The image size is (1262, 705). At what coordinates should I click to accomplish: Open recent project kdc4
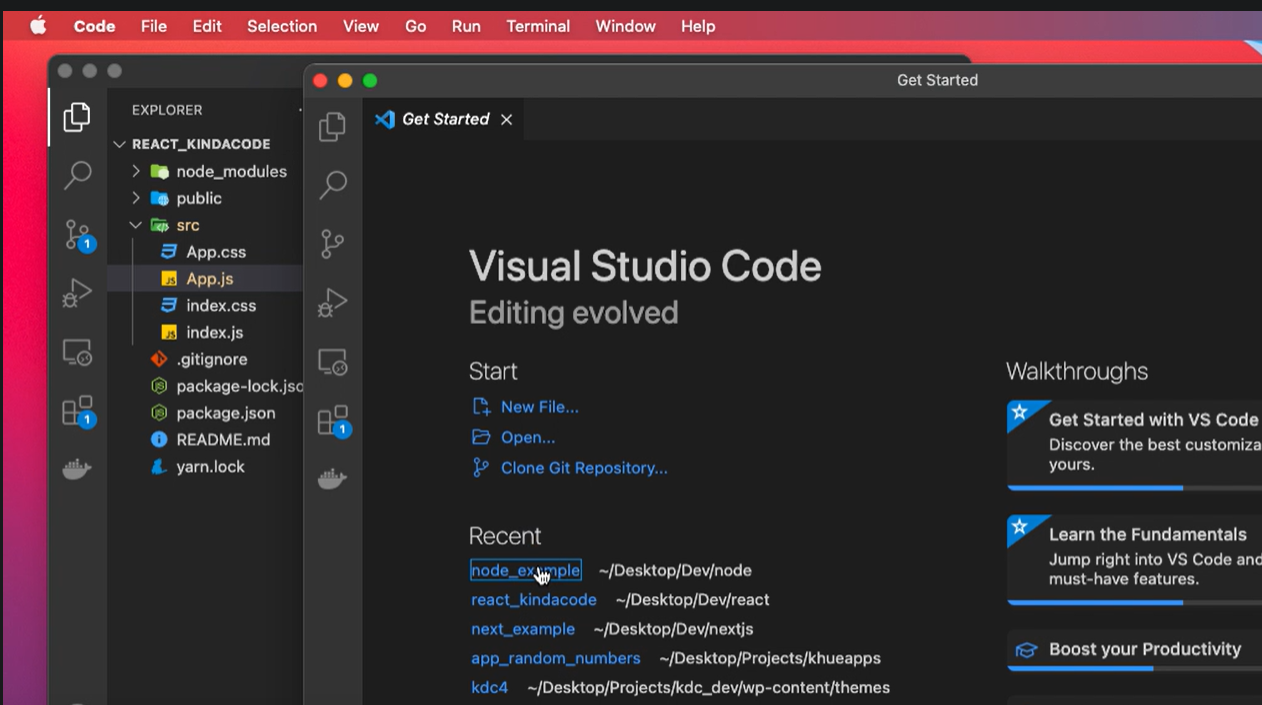click(x=490, y=687)
